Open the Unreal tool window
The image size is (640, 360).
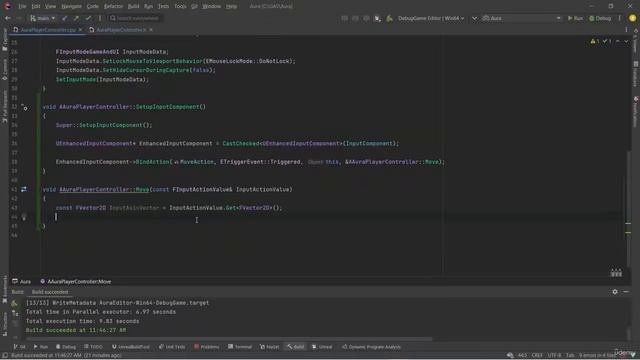[322, 347]
